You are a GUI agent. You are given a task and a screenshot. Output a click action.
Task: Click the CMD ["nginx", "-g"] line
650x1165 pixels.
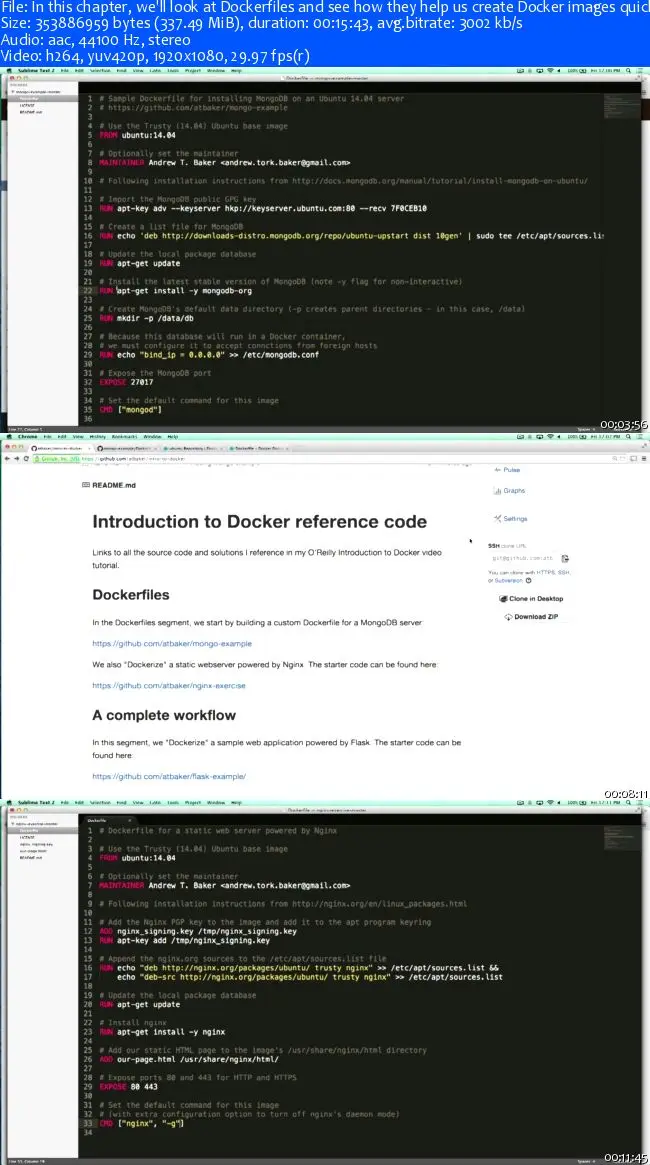[141, 1123]
